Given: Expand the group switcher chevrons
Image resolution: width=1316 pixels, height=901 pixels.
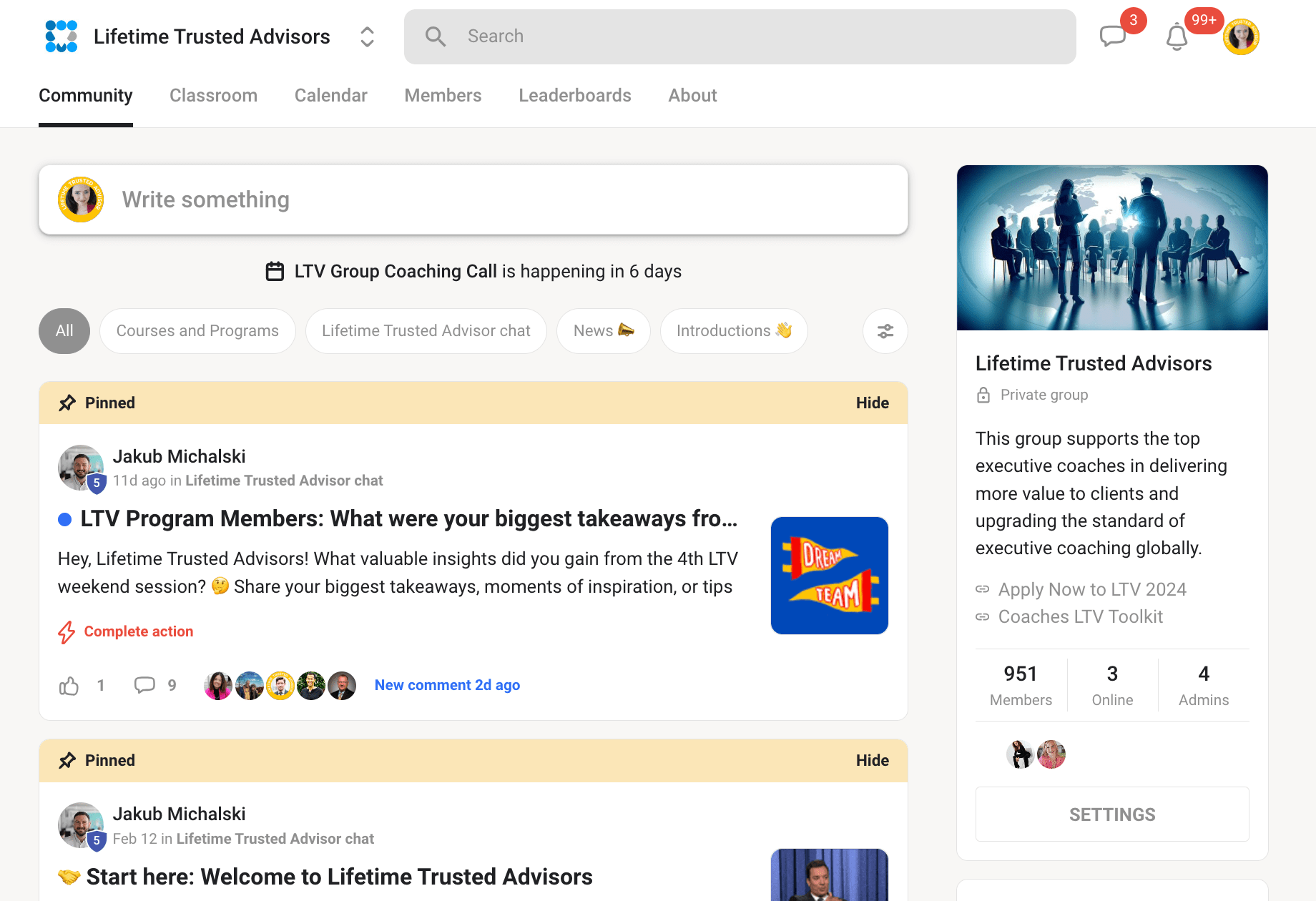Looking at the screenshot, I should (x=367, y=36).
